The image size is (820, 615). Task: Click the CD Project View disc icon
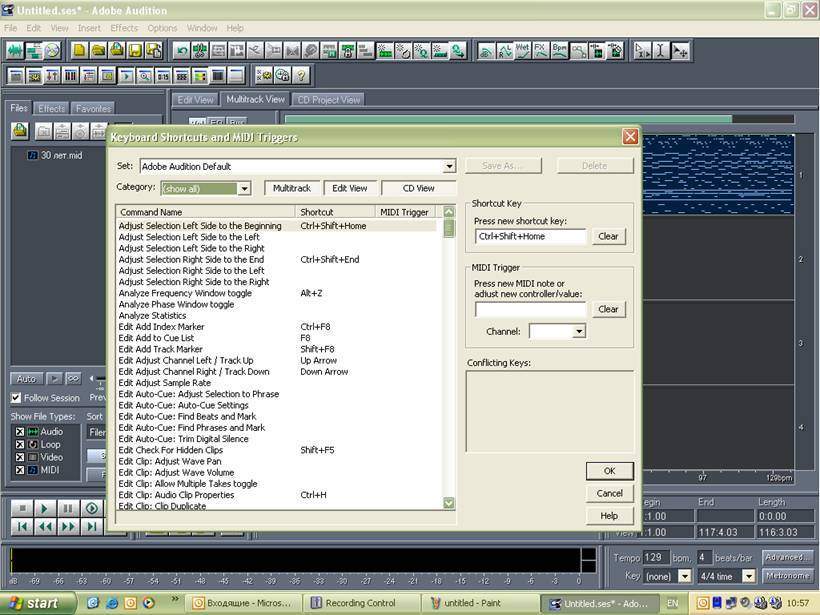pyautogui.click(x=53, y=50)
